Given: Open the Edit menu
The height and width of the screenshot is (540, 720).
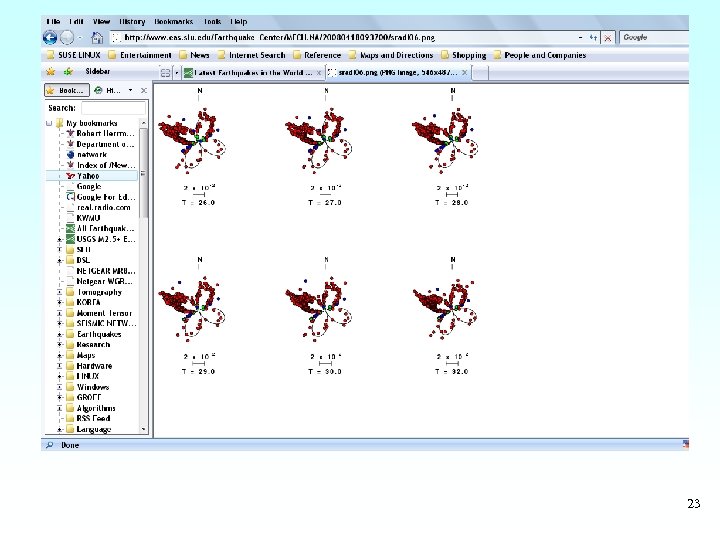Looking at the screenshot, I should 76,22.
